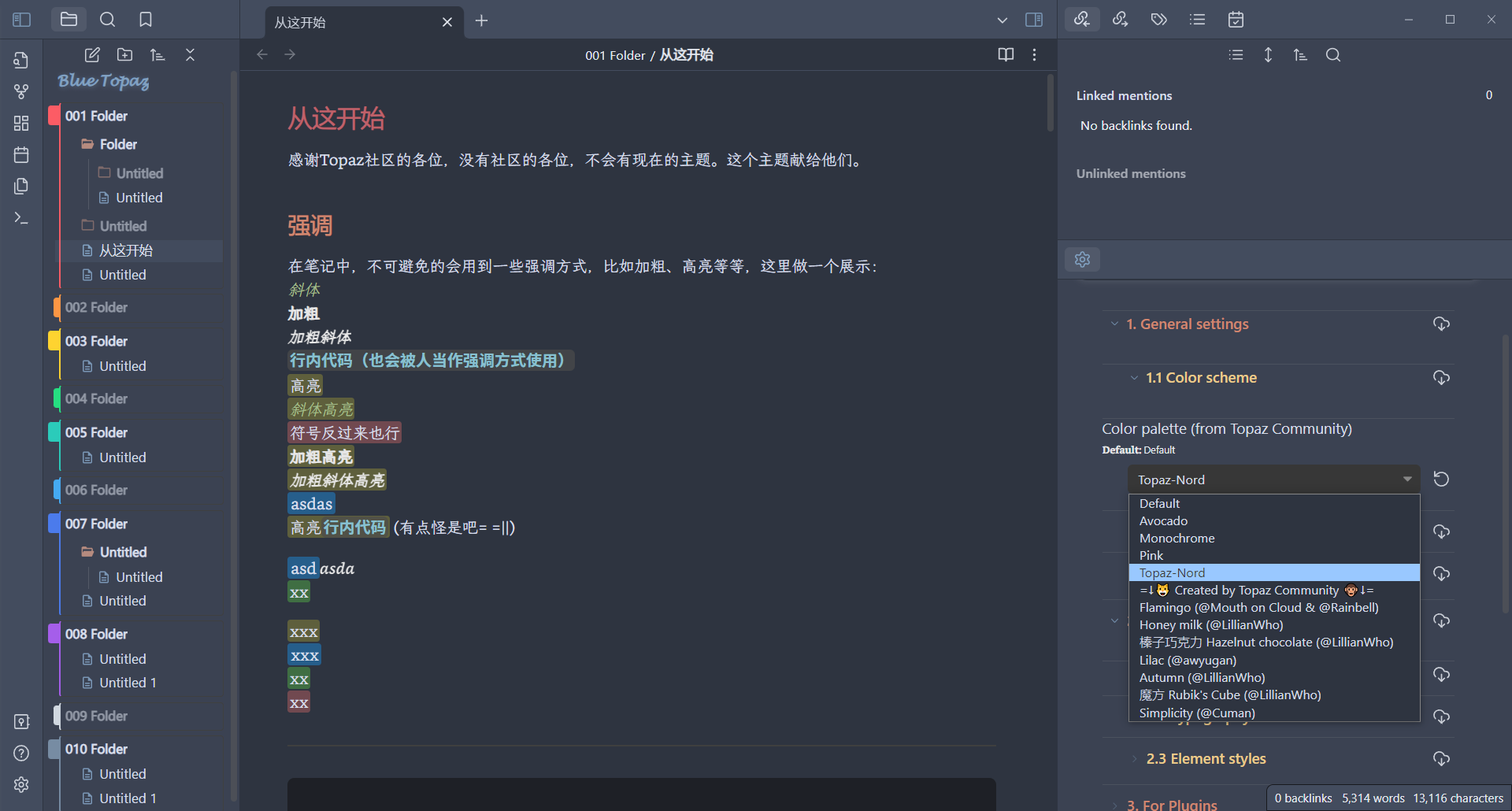Navigate forward arrow in note header
This screenshot has width=1512, height=811.
(x=290, y=54)
